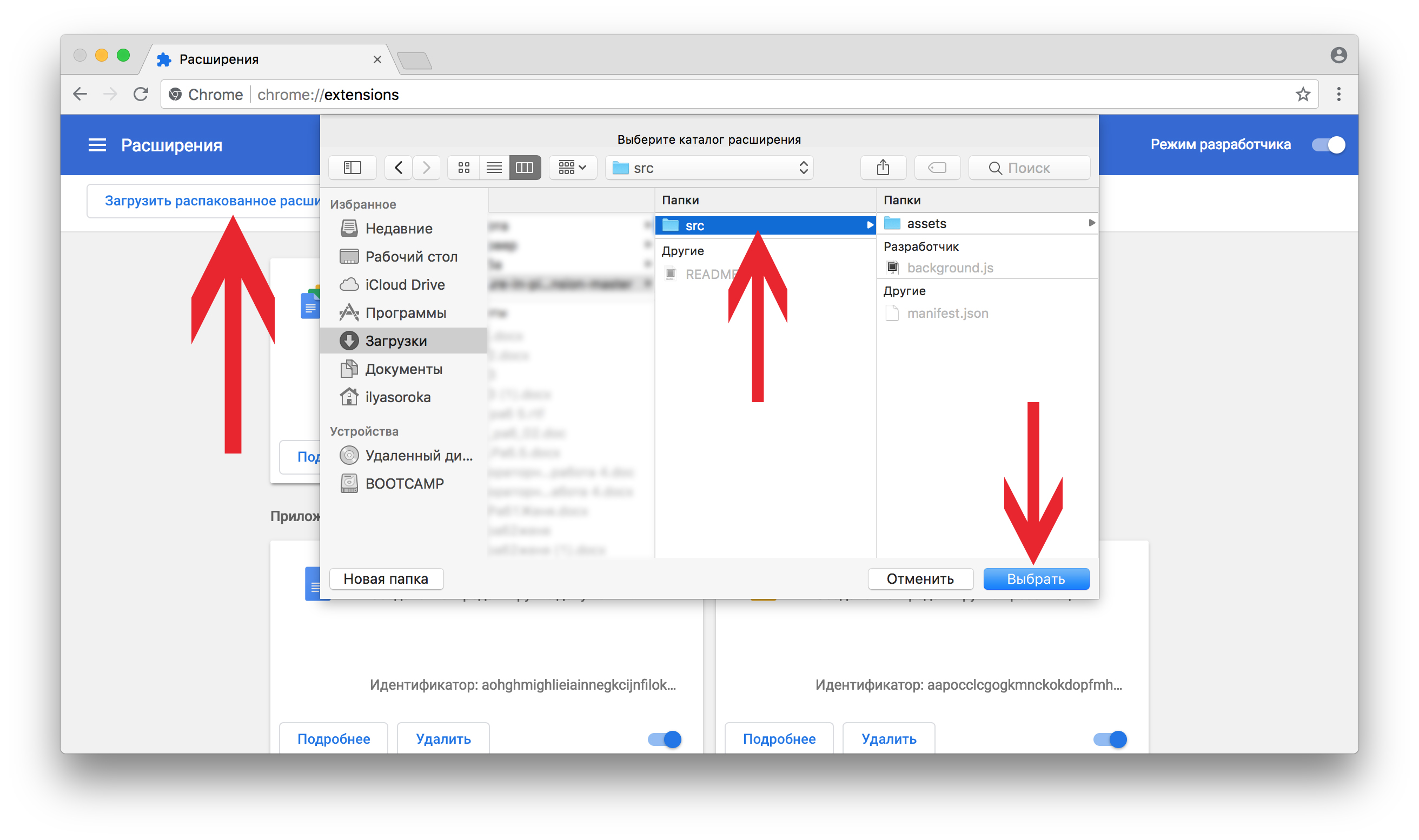Screen dimensions: 1419x840
Task: Click the tags icon in dialog toolbar
Action: pos(937,168)
